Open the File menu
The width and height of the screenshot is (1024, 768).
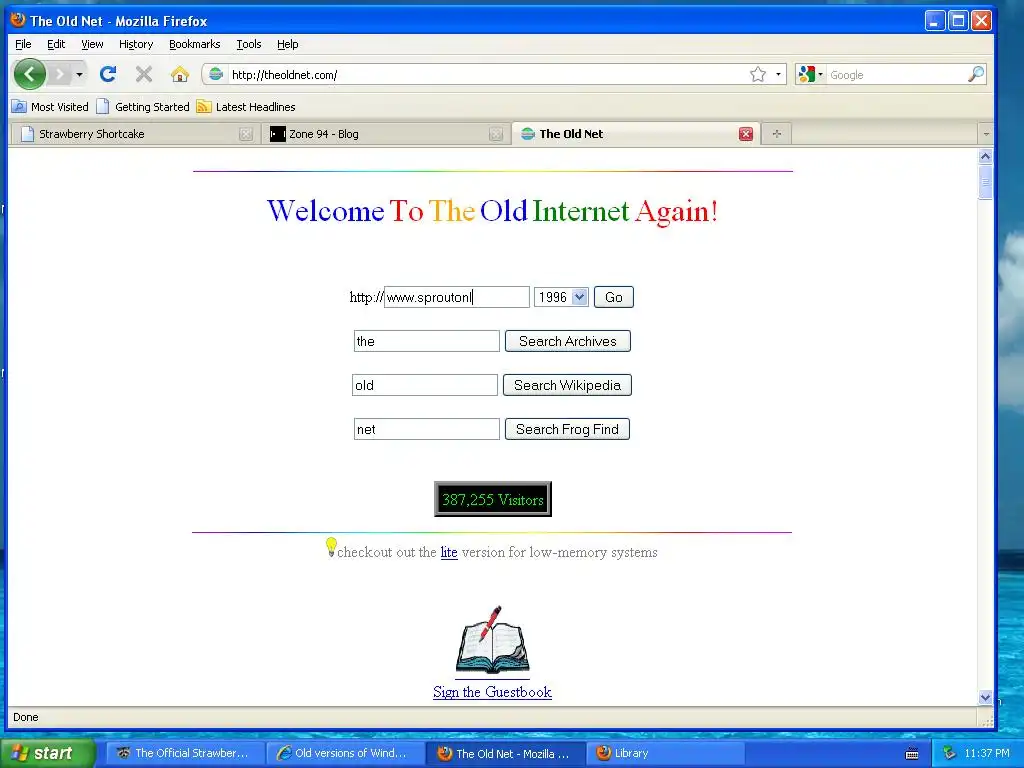23,44
